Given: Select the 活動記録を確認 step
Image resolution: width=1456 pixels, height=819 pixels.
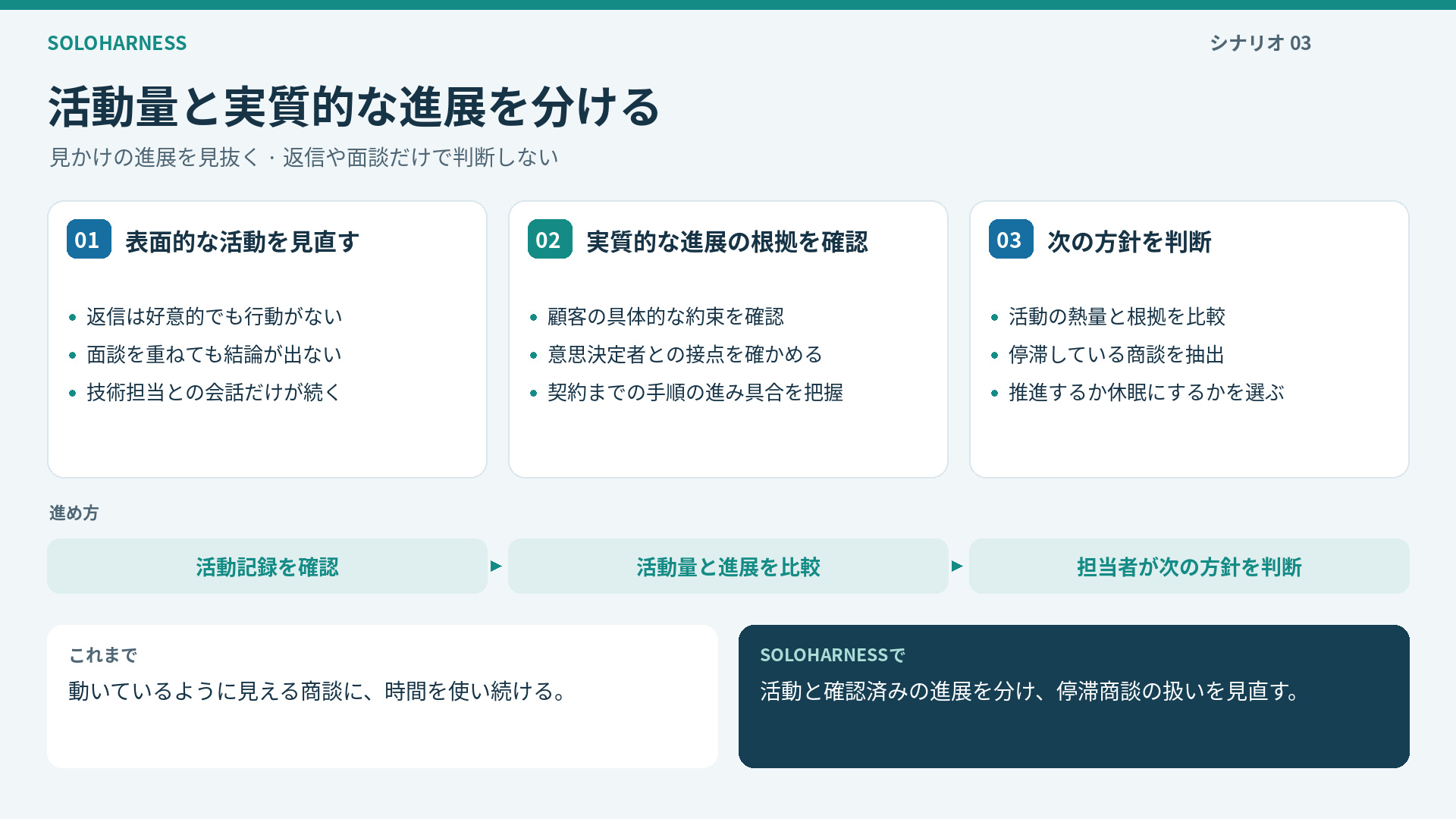Looking at the screenshot, I should click(267, 566).
